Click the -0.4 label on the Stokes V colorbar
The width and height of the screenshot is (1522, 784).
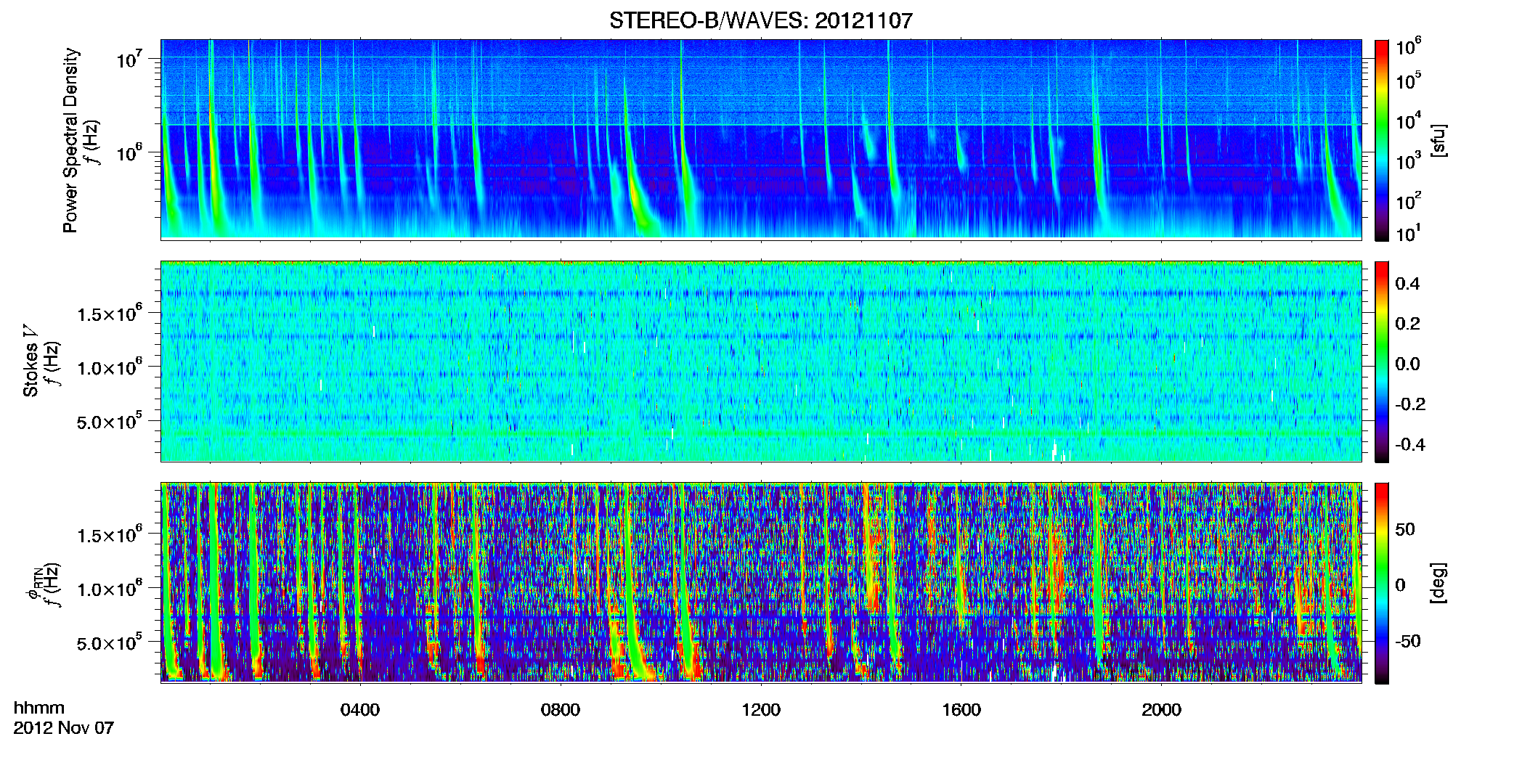(x=1410, y=444)
